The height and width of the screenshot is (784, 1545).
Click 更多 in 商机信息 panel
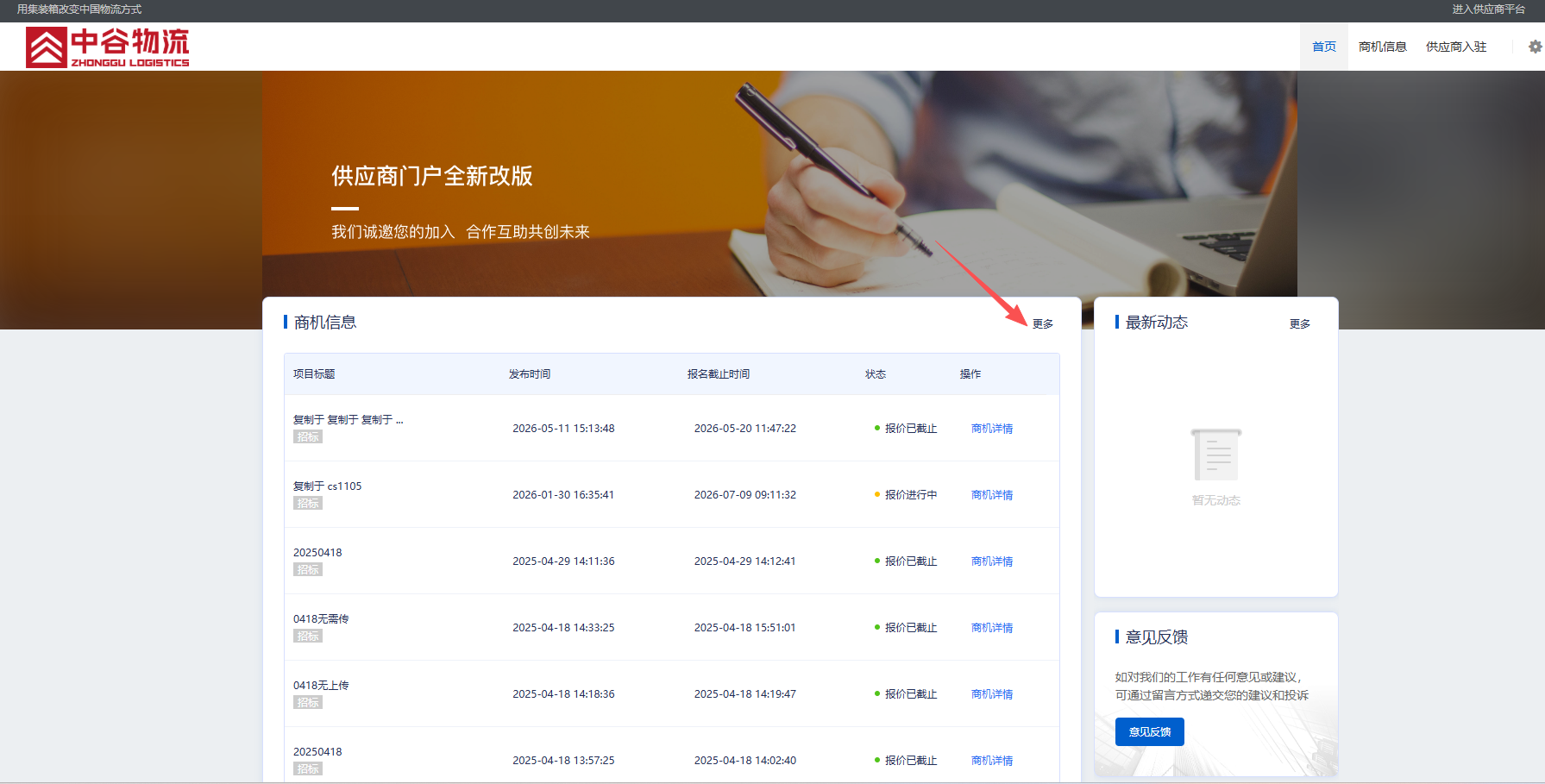(x=1043, y=323)
